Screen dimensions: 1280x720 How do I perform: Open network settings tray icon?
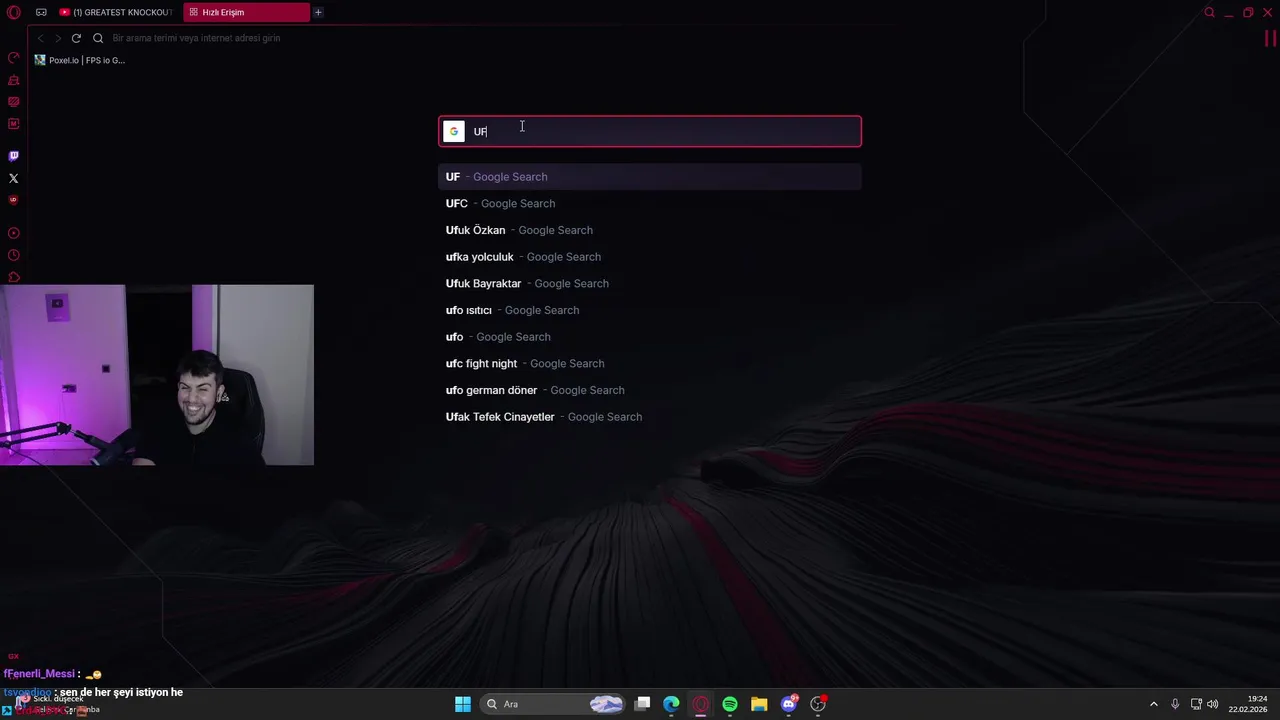pos(1197,704)
